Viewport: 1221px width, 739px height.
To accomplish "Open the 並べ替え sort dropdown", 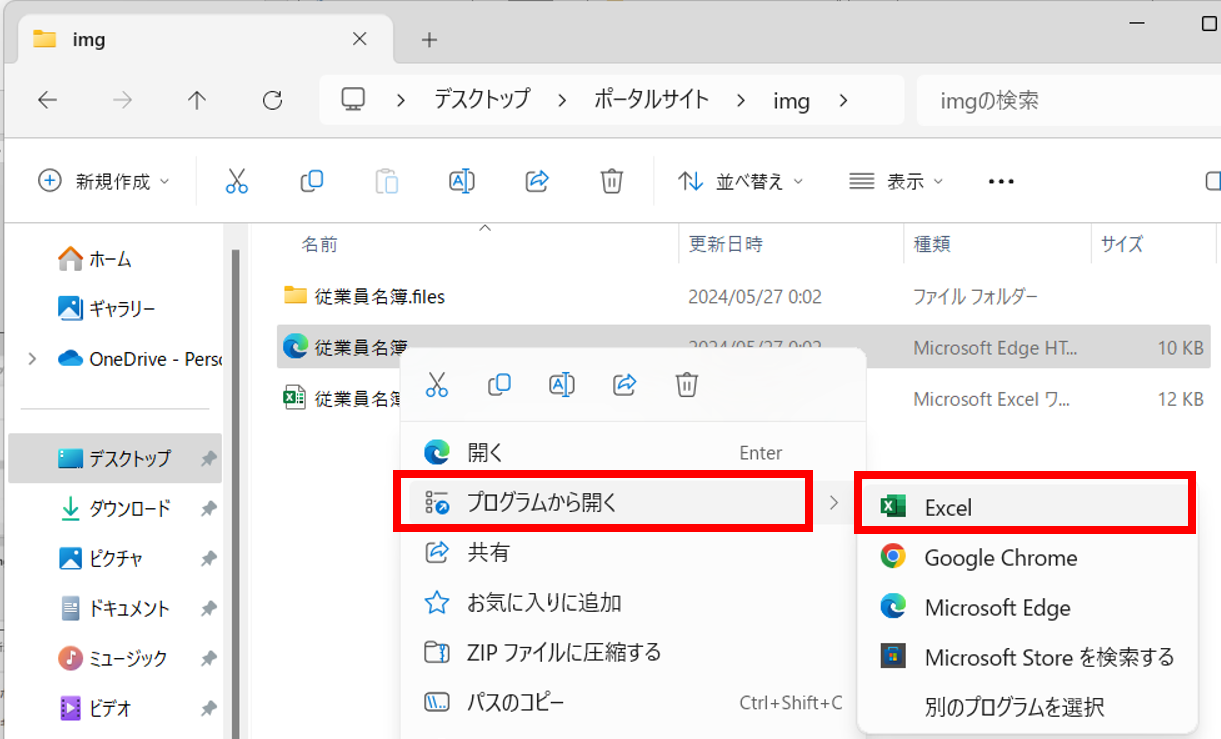I will [741, 181].
